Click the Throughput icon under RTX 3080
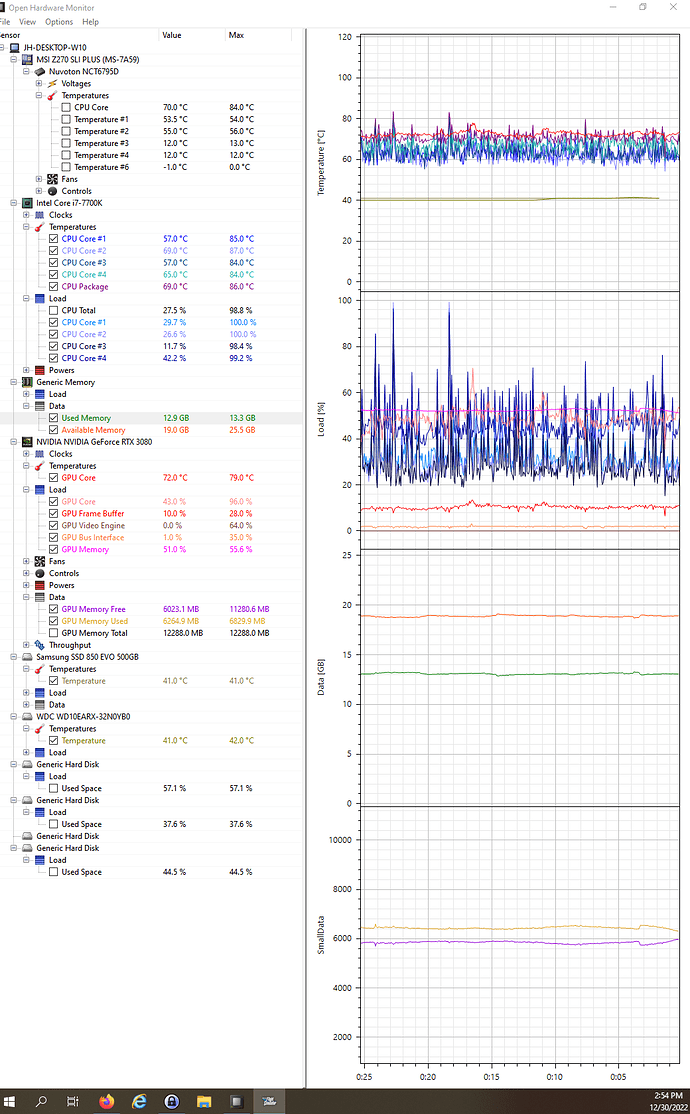The image size is (690, 1114). point(40,645)
